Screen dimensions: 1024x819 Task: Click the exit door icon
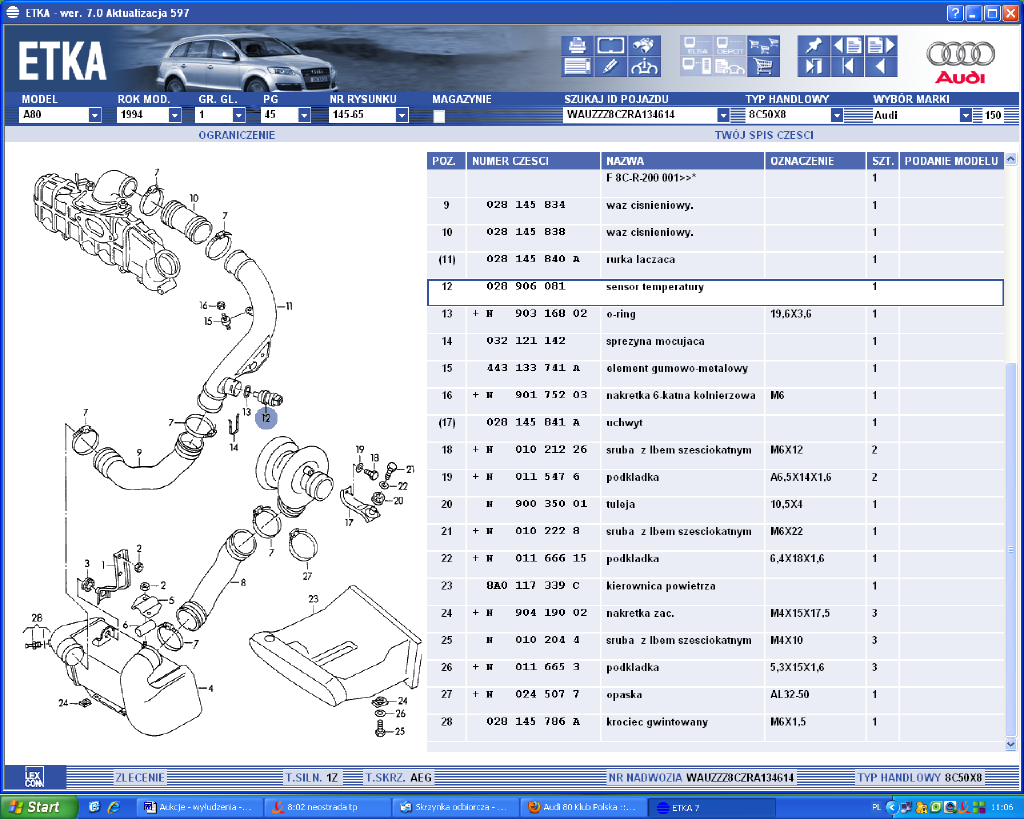pyautogui.click(x=814, y=66)
